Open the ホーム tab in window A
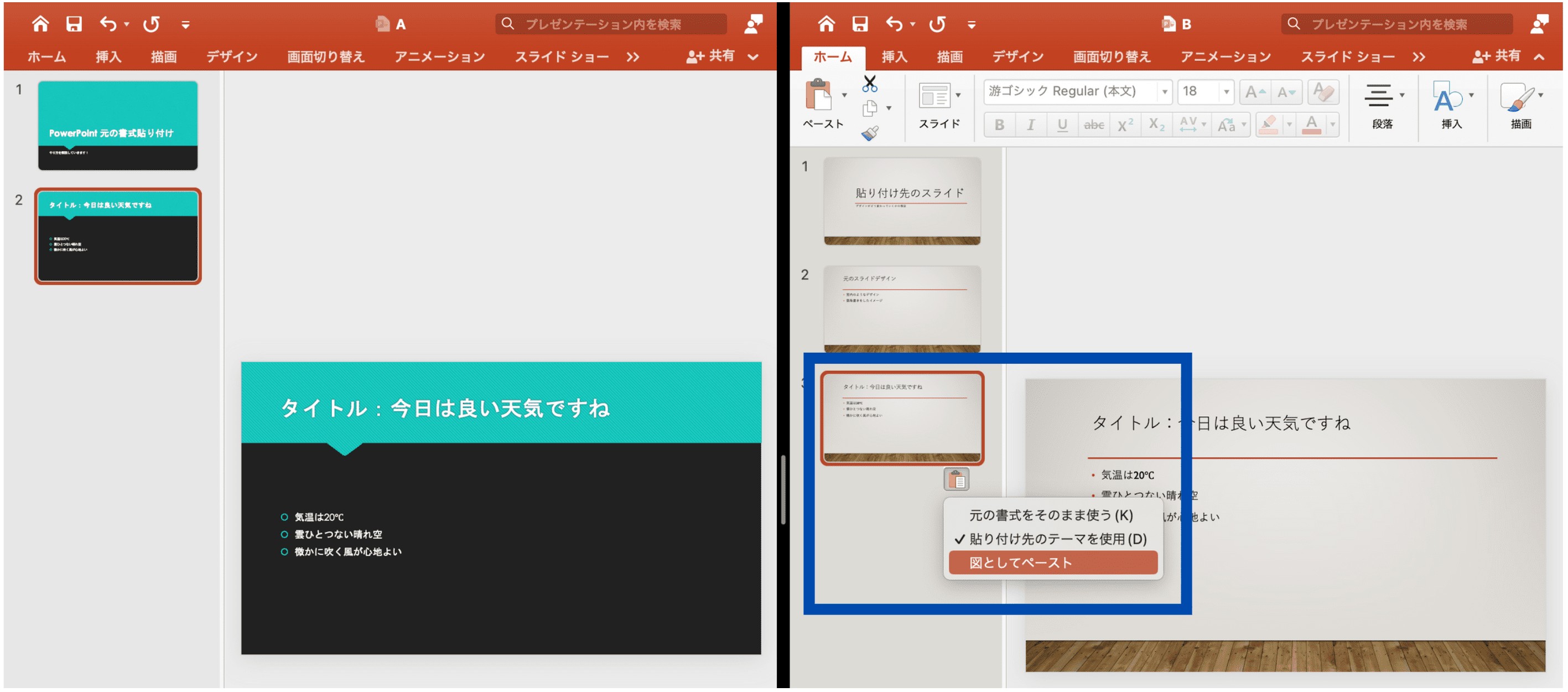Viewport: 1568px width, 692px height. click(x=47, y=56)
